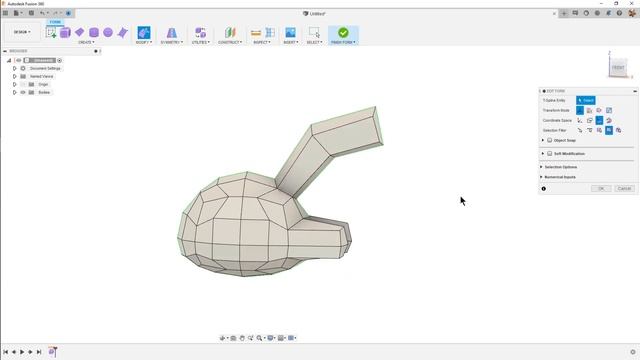This screenshot has height=360, width=640.
Task: Click the Grid and Snaps icon
Action: [281, 338]
